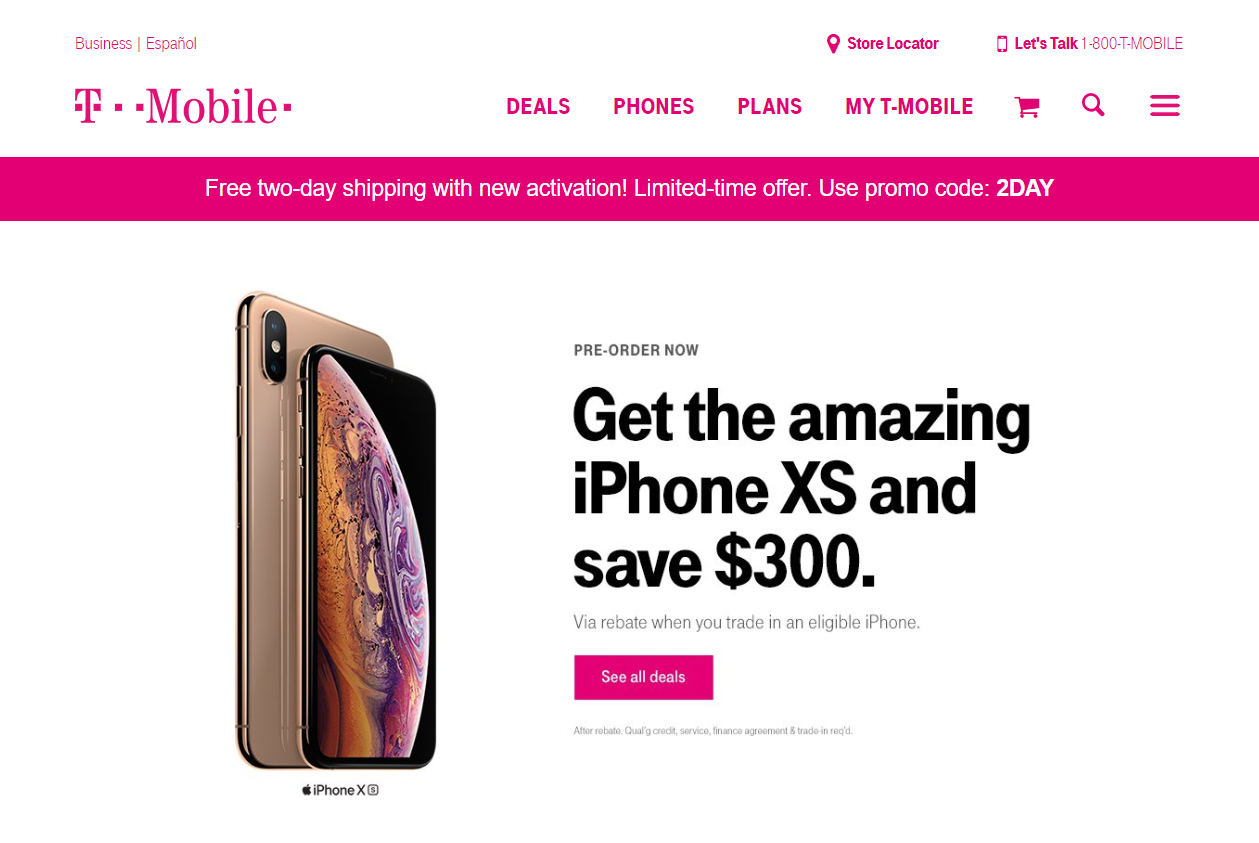Screen dimensions: 1259x843
Task: Open the Store Locator link
Action: [x=893, y=44]
